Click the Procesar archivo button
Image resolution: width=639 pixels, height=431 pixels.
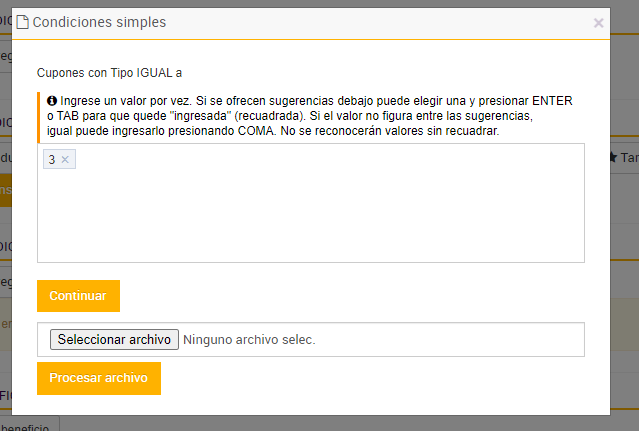point(98,378)
